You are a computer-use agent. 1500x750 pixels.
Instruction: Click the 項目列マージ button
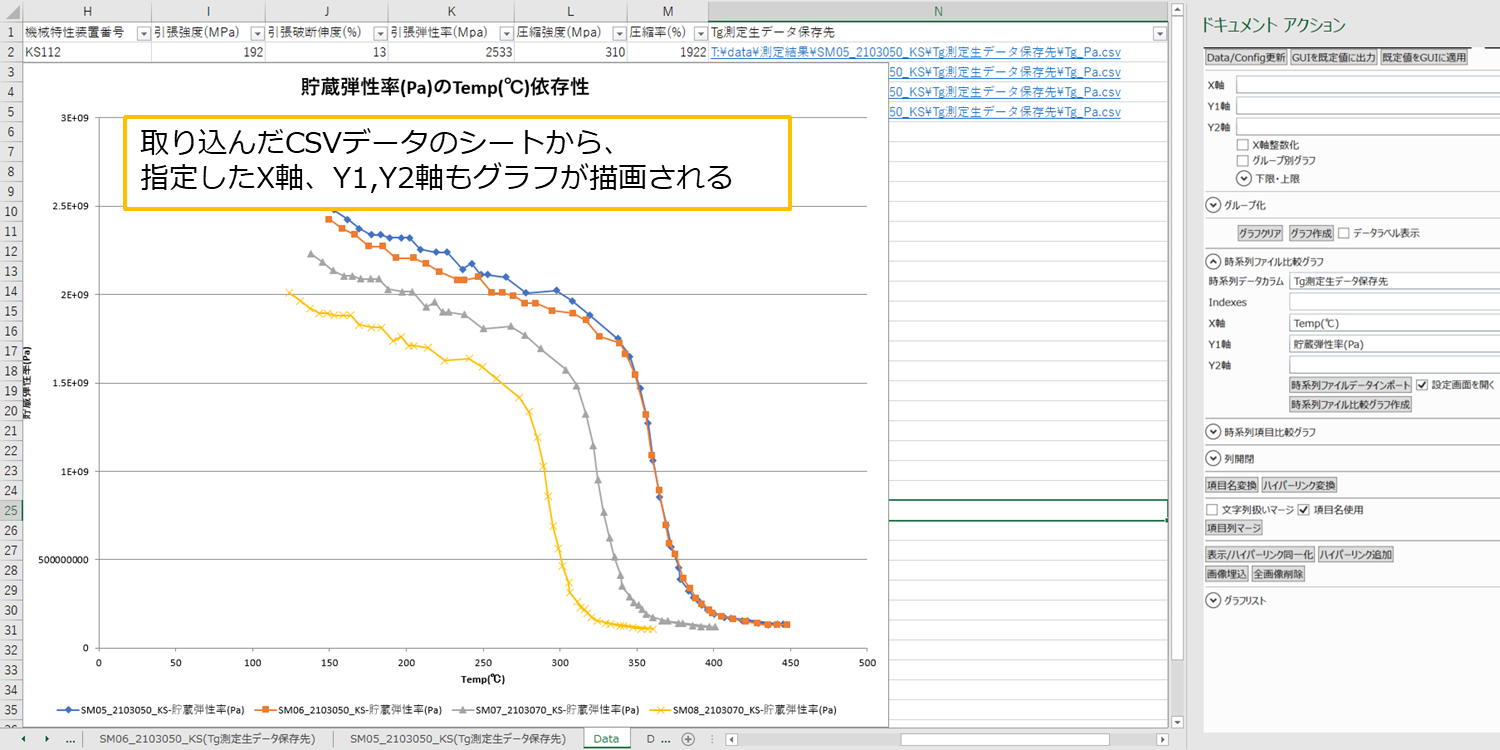pyautogui.click(x=1234, y=527)
